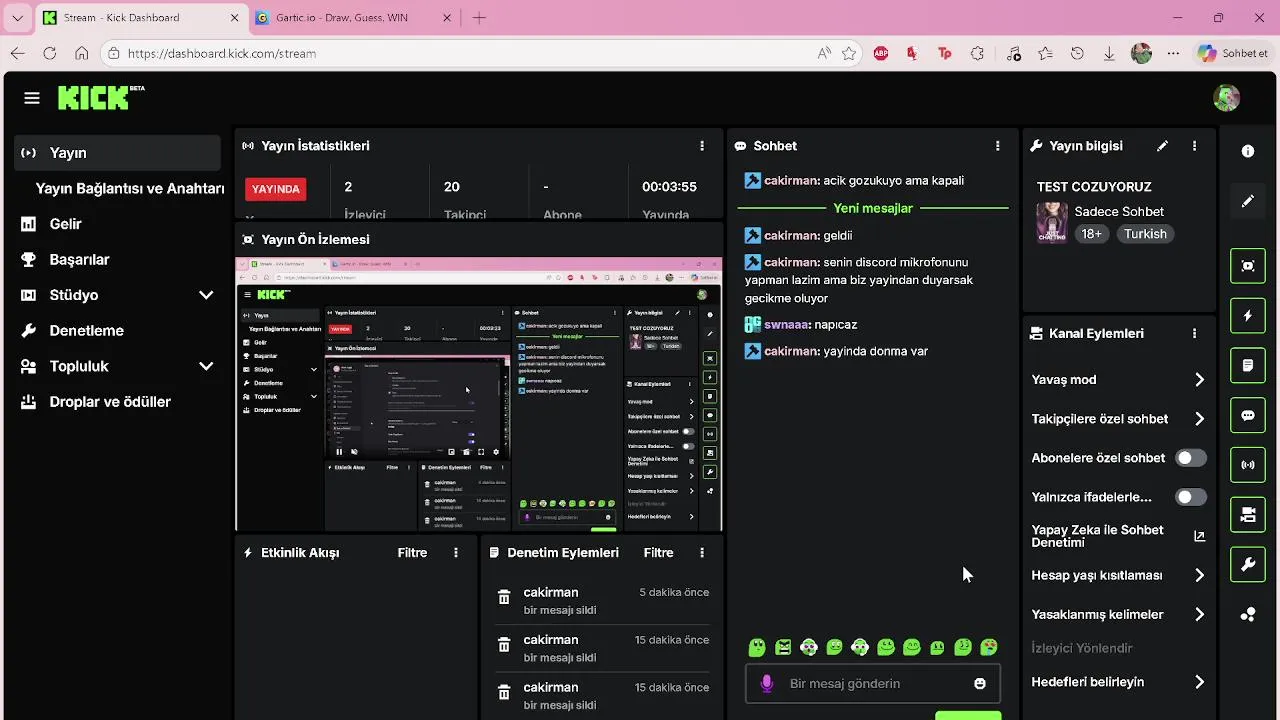Open Takipçilere özel sohbet settings arrow
Screen dimensions: 1280x720
(1199, 419)
